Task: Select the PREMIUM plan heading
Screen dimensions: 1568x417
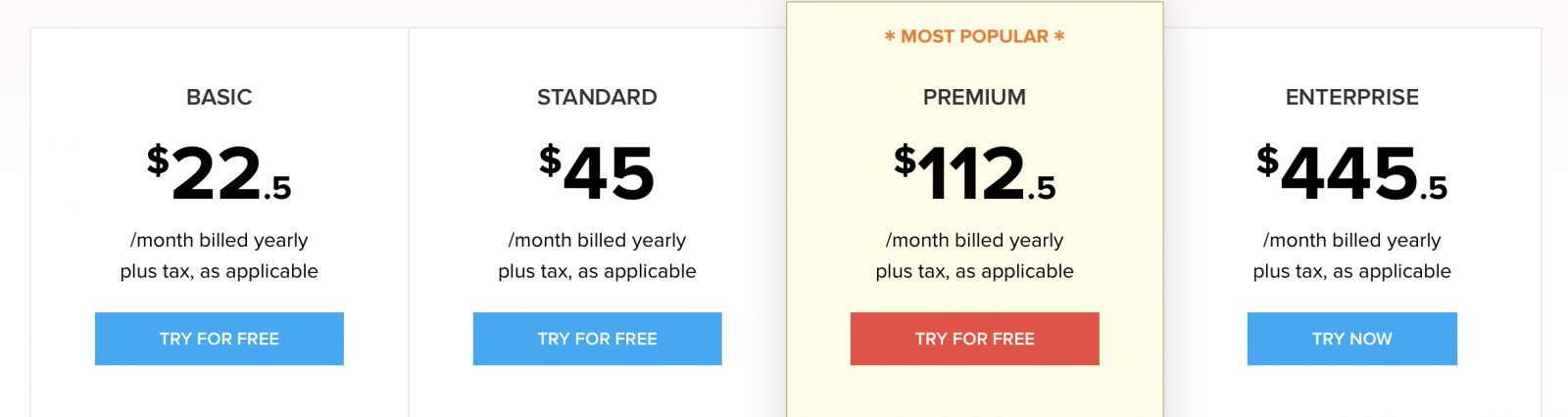Action: [975, 97]
